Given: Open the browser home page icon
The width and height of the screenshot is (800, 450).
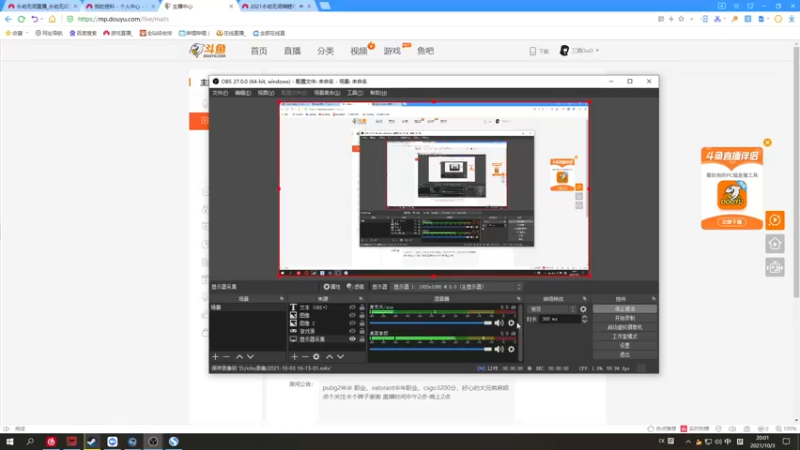Looking at the screenshot, I should [x=52, y=19].
